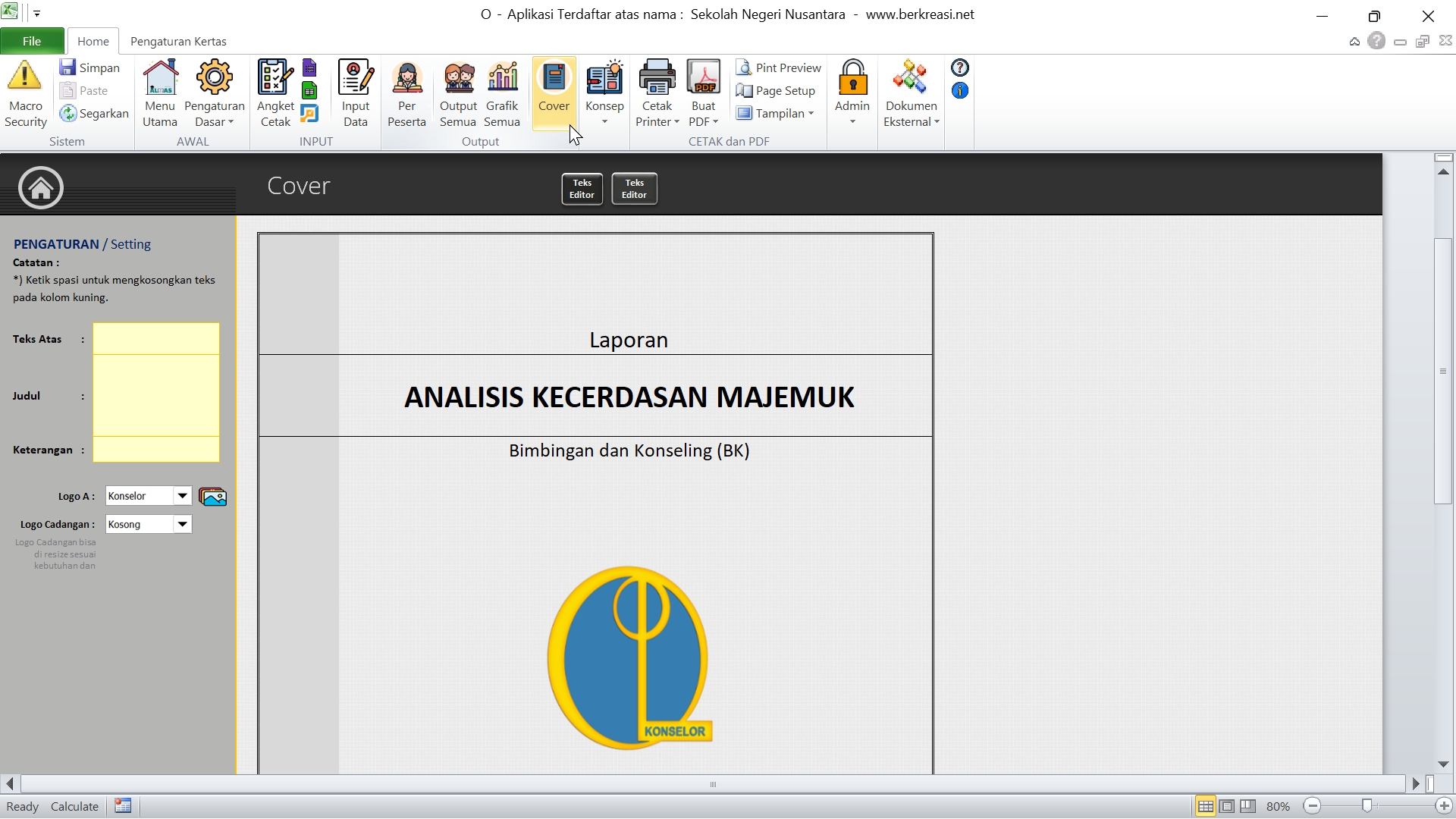Click the zoom slider handle
1456x819 pixels.
pos(1367,806)
